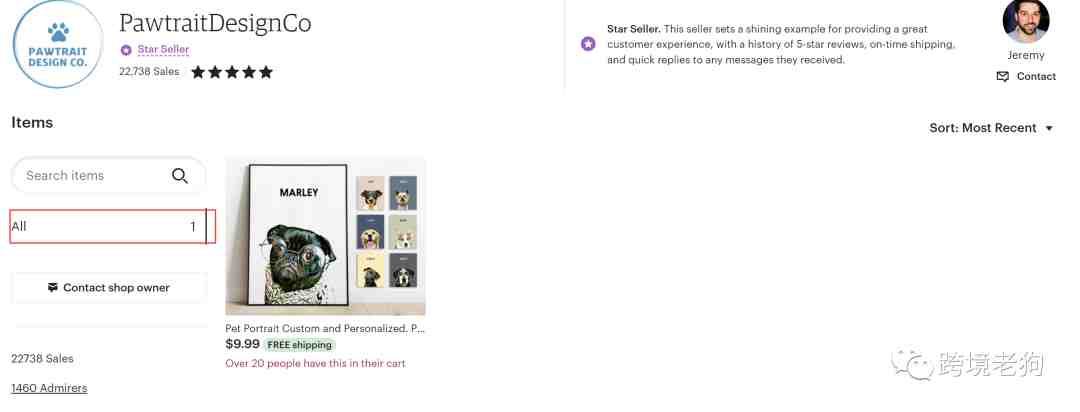Image resolution: width=1080 pixels, height=412 pixels.
Task: Click Jeremy's profile photo
Action: [1026, 21]
